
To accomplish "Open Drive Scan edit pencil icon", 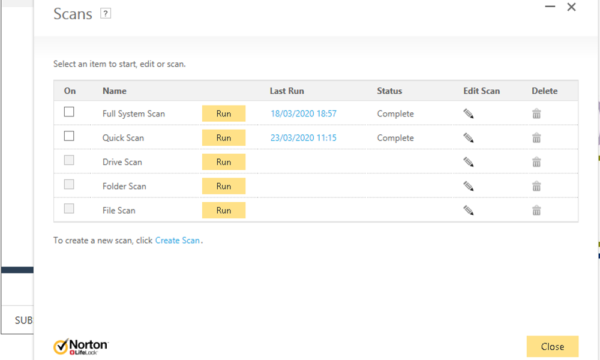I will (x=468, y=162).
